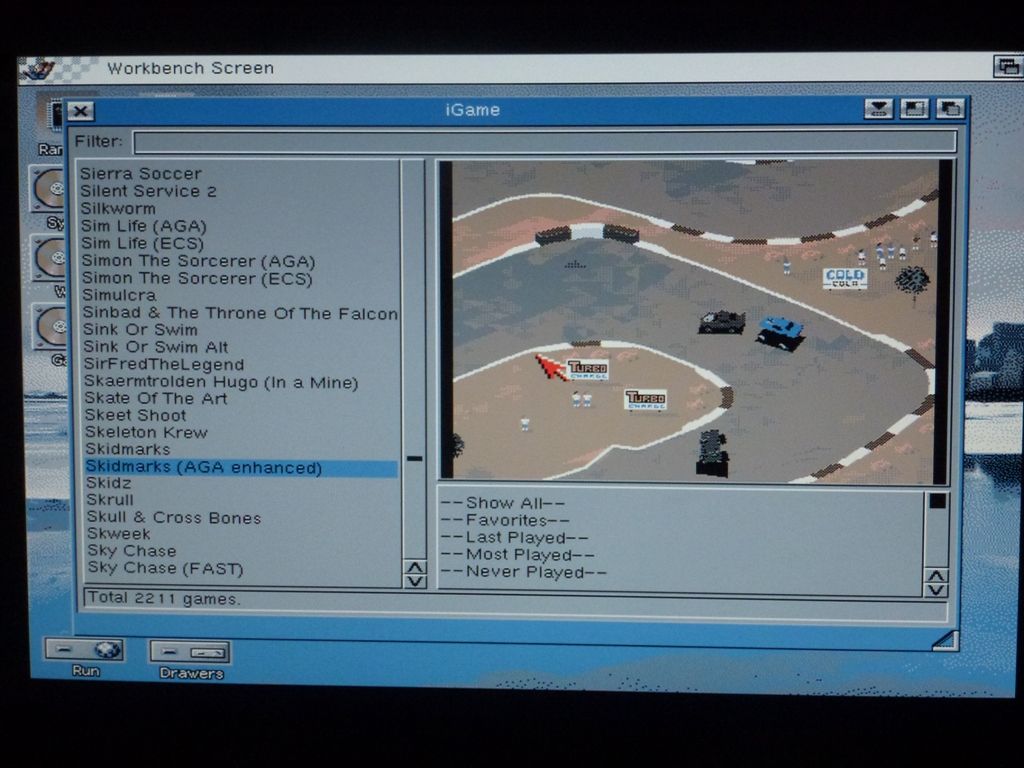Select Simulcra in the game list
Viewport: 1024px width, 768px height.
click(119, 295)
